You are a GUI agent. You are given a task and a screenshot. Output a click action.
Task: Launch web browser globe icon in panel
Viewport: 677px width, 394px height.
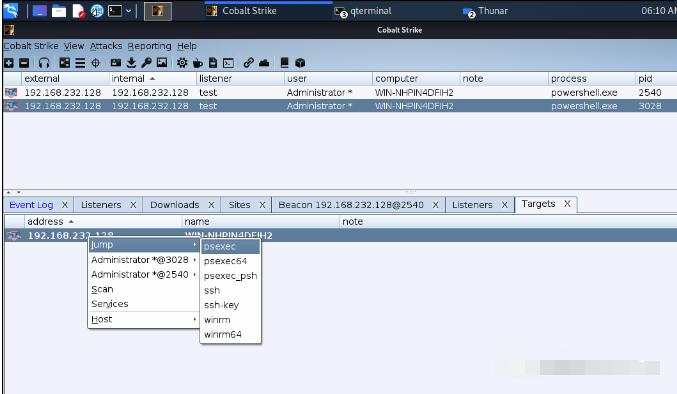point(97,11)
